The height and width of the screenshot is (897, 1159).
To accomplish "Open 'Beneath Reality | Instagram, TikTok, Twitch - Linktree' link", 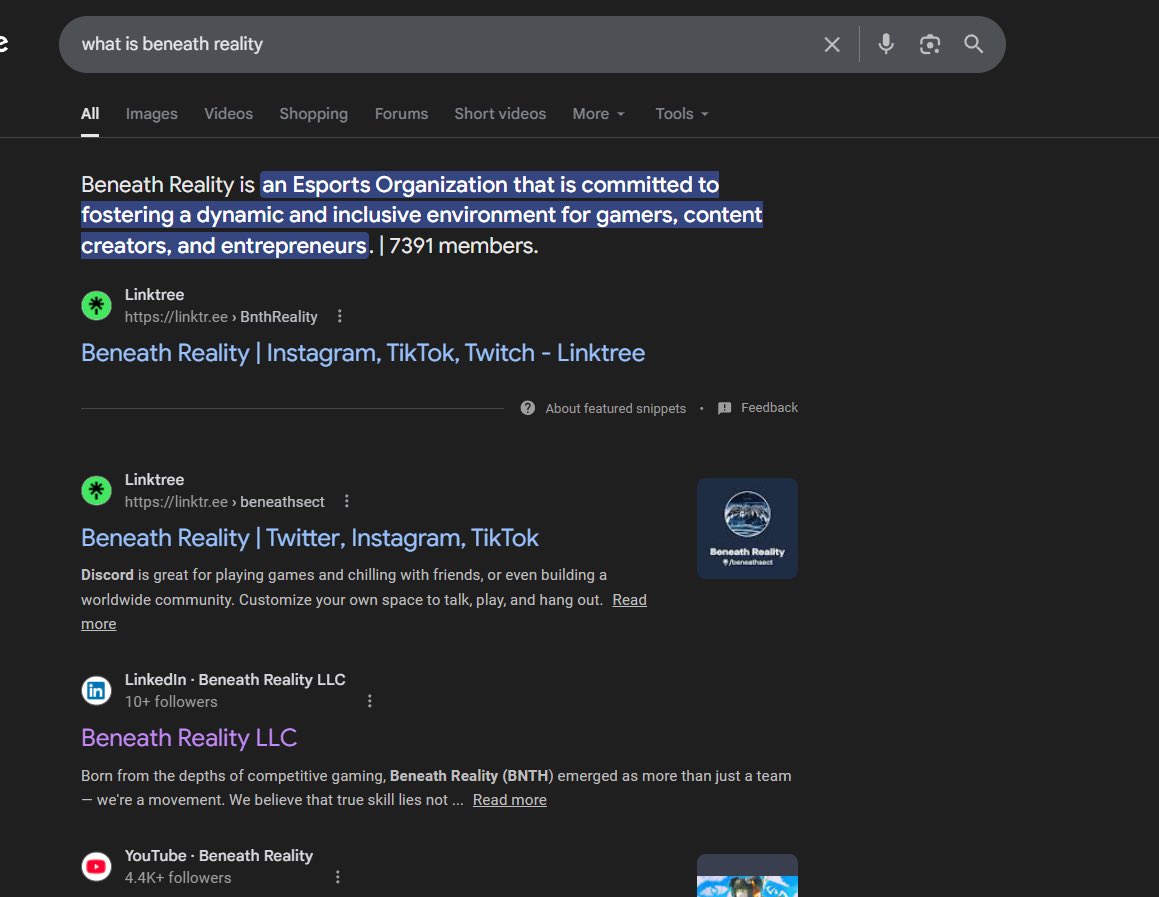I will pyautogui.click(x=363, y=353).
